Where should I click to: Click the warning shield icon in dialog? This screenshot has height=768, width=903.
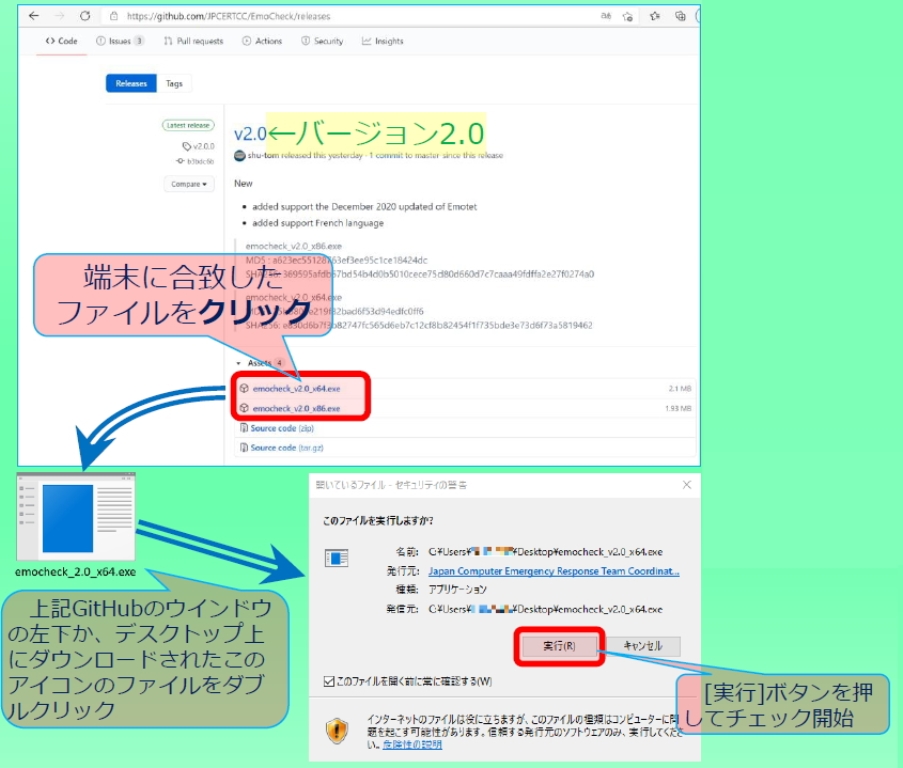tap(337, 731)
